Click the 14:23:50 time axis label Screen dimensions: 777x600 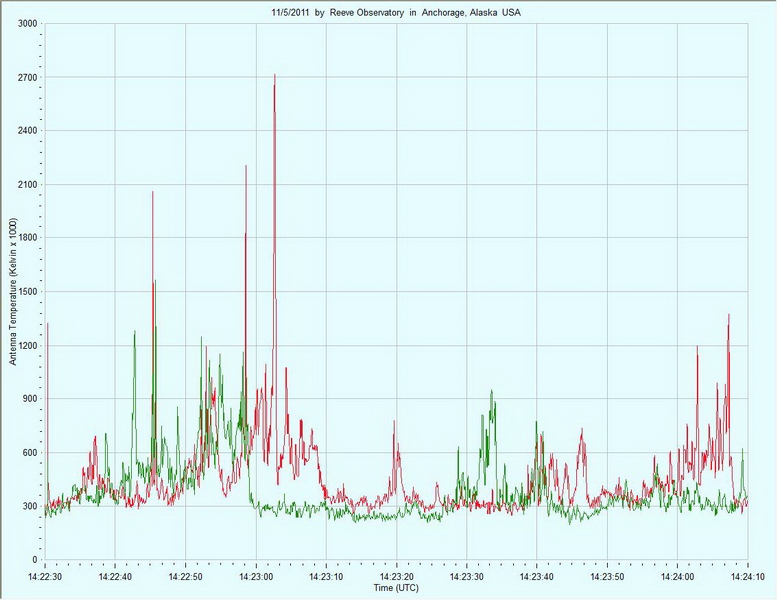click(607, 577)
